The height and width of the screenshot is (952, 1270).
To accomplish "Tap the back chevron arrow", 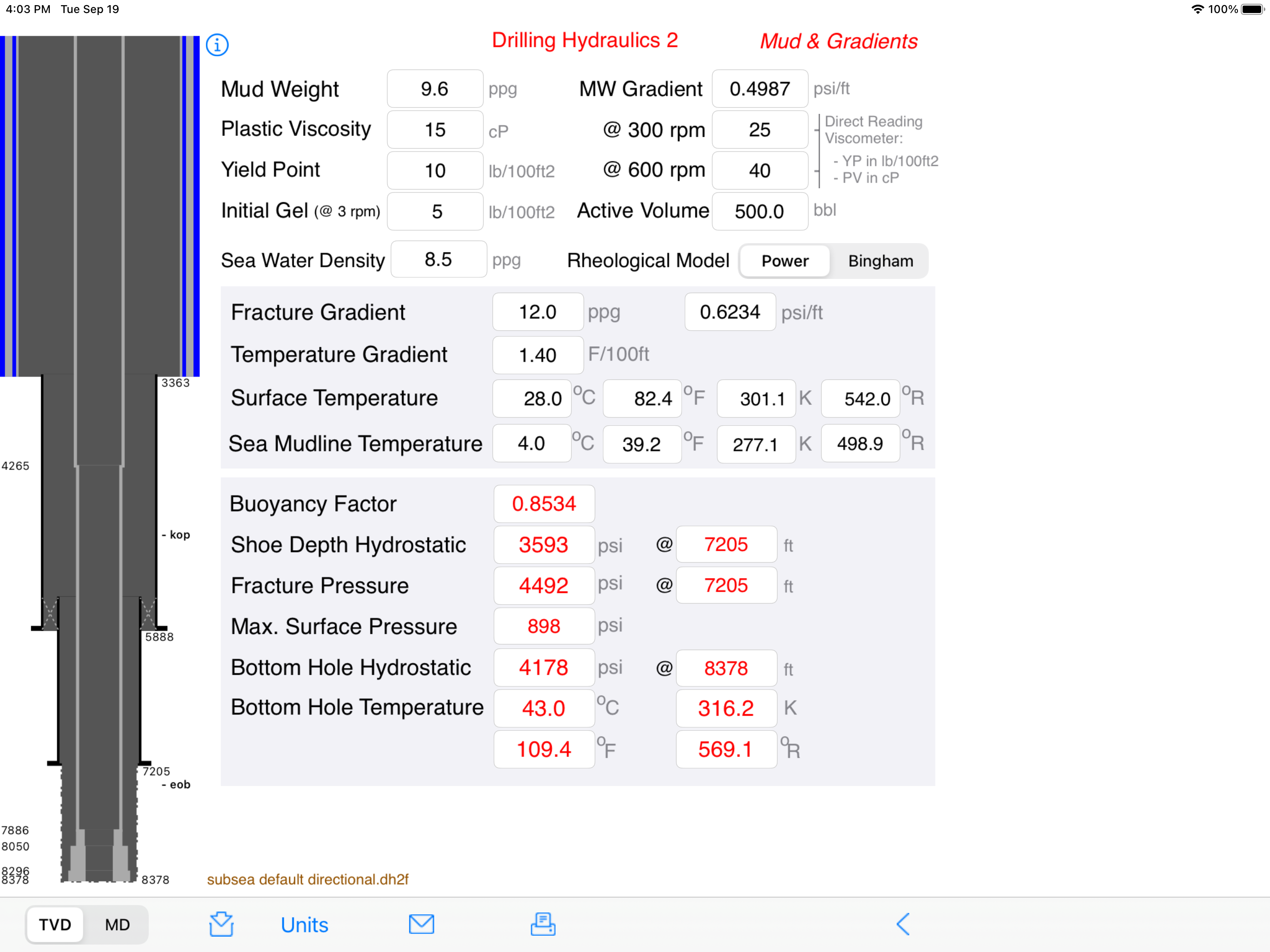I will click(903, 924).
